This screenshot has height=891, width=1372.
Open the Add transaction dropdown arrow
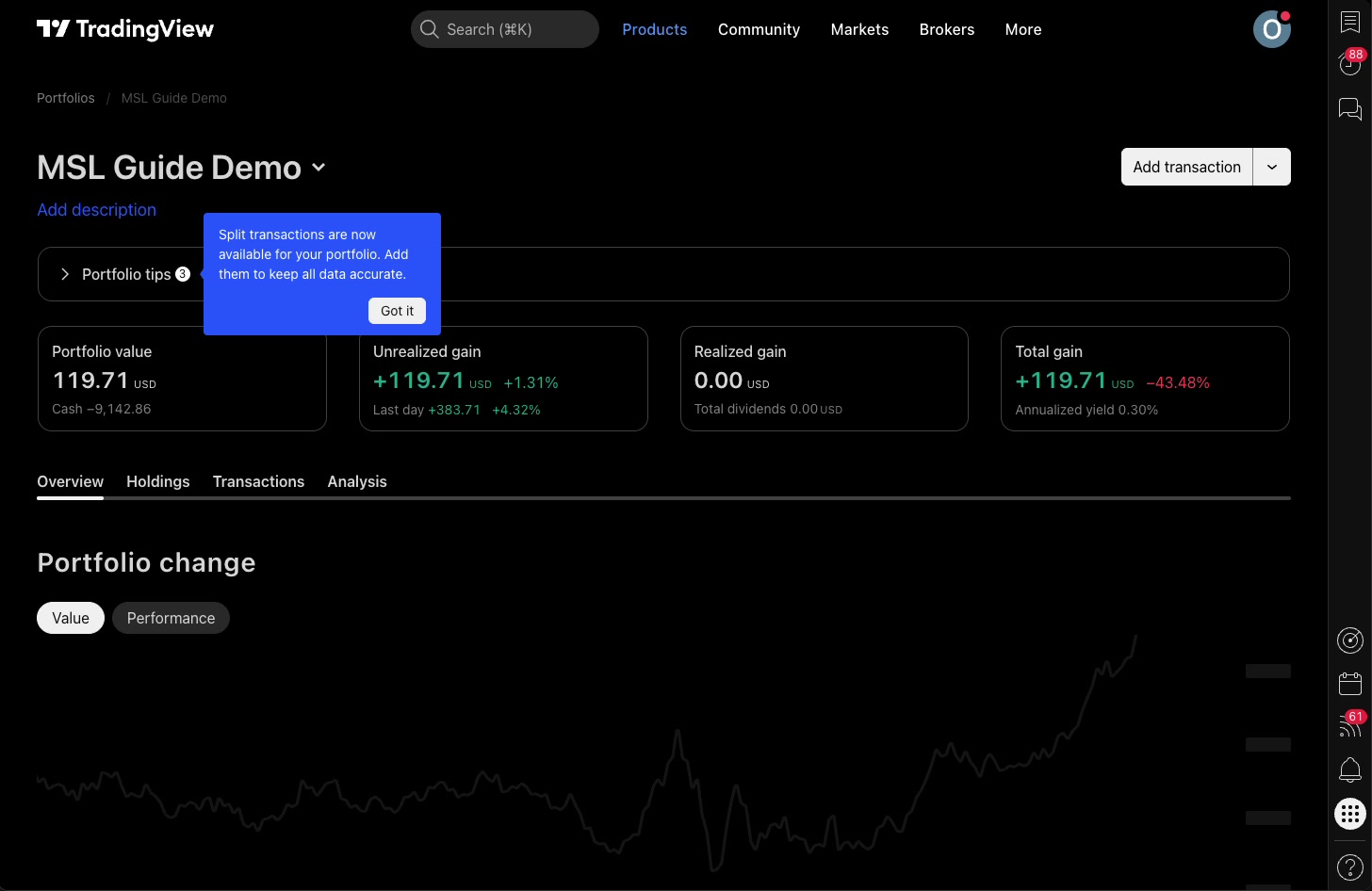(1272, 167)
